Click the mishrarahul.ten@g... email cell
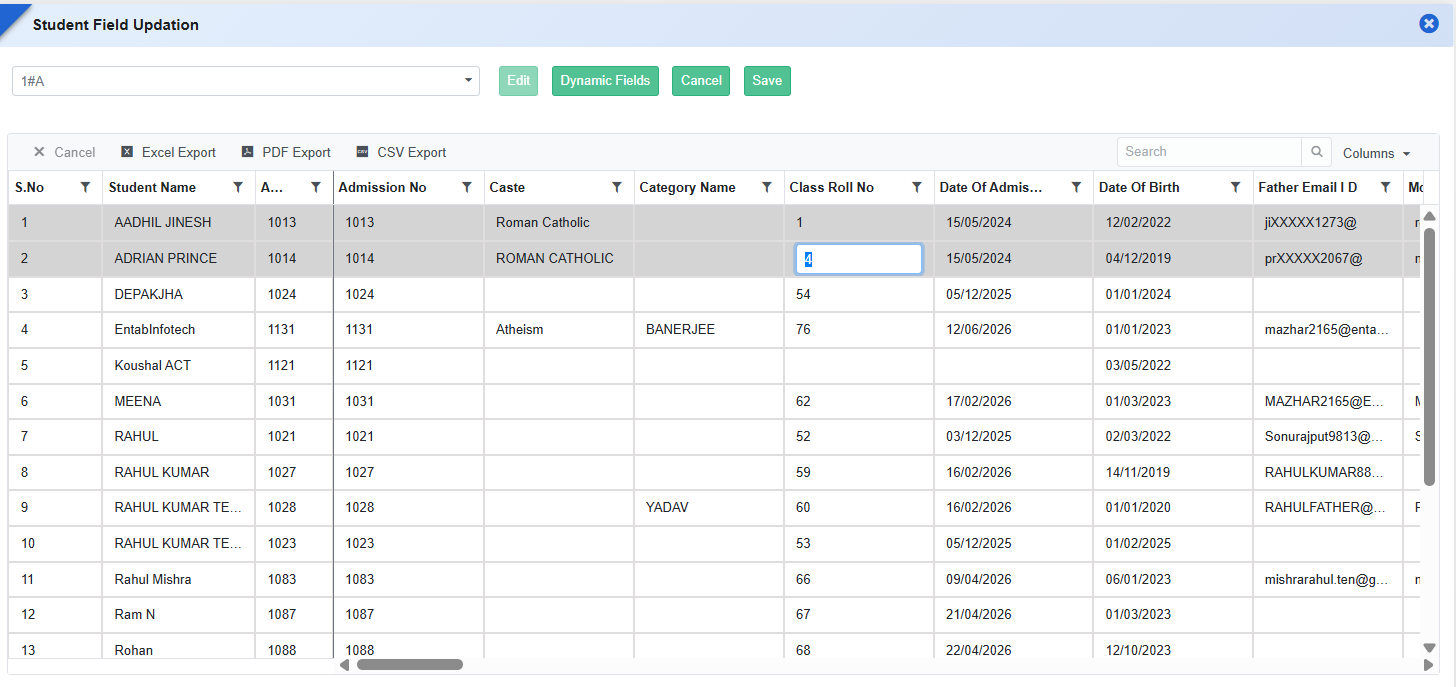Image resolution: width=1456 pixels, height=687 pixels. (x=1328, y=579)
